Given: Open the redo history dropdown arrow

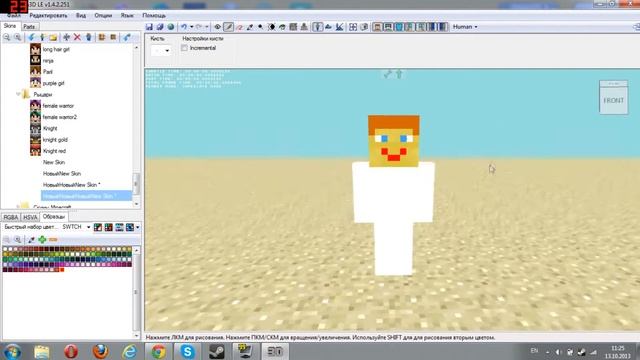Looking at the screenshot, I should (x=207, y=27).
